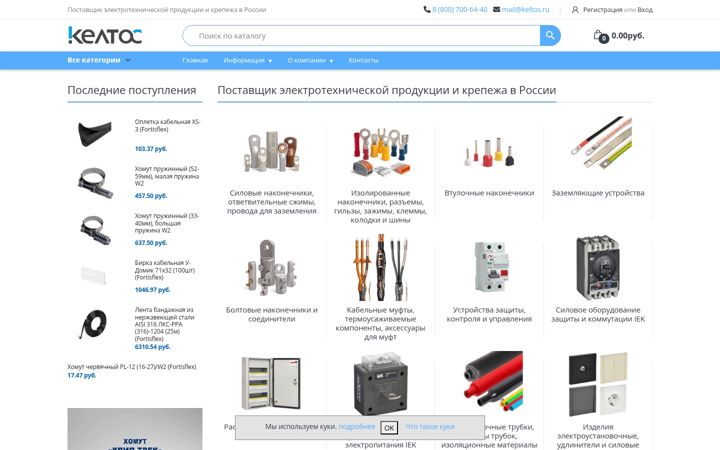The image size is (720, 450).
Task: Open the distribution cabinet category image
Action: [271, 384]
